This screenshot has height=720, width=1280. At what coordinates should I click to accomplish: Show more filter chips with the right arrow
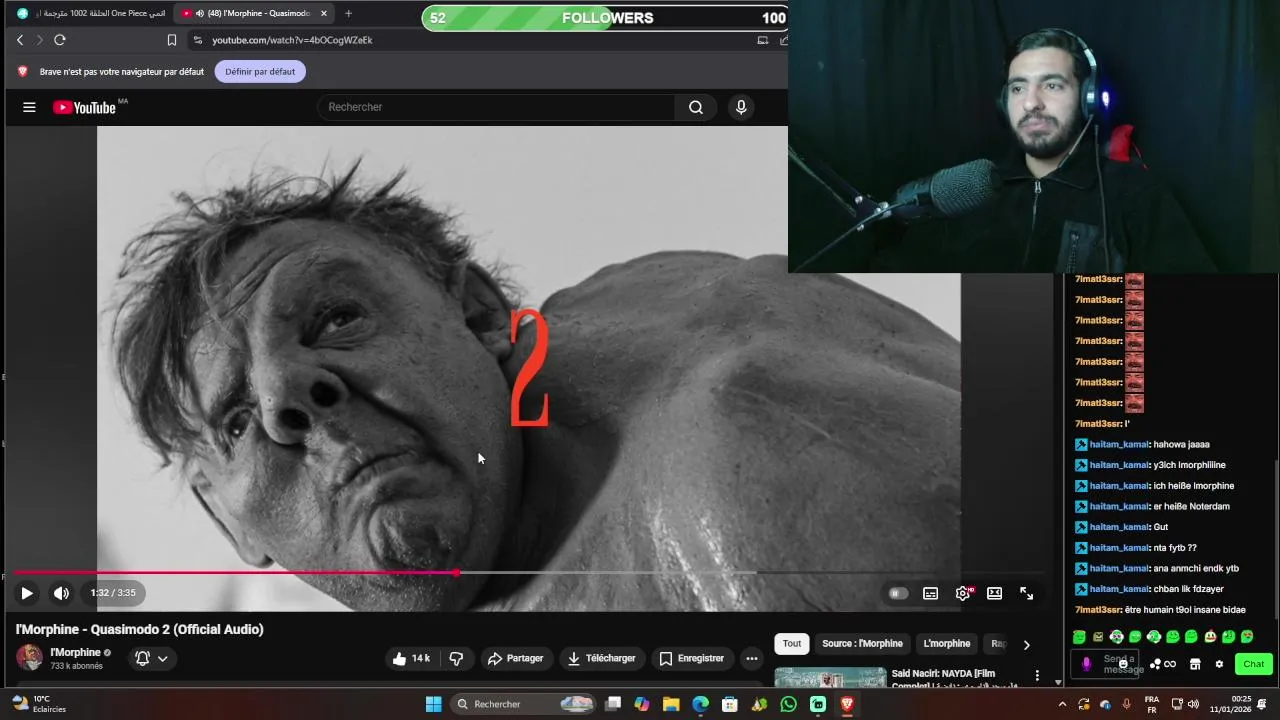[1026, 645]
